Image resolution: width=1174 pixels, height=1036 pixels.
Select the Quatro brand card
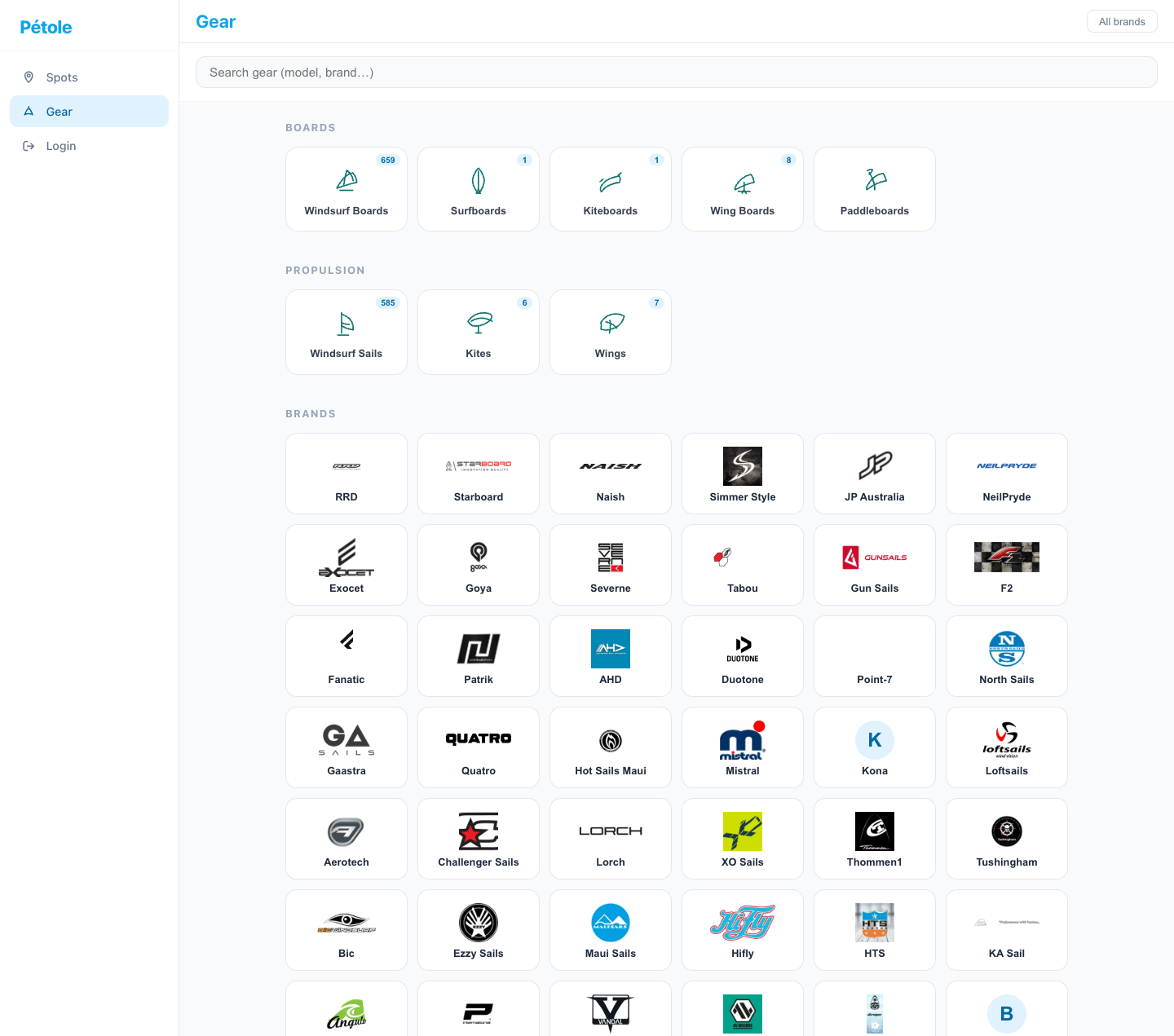pos(479,747)
